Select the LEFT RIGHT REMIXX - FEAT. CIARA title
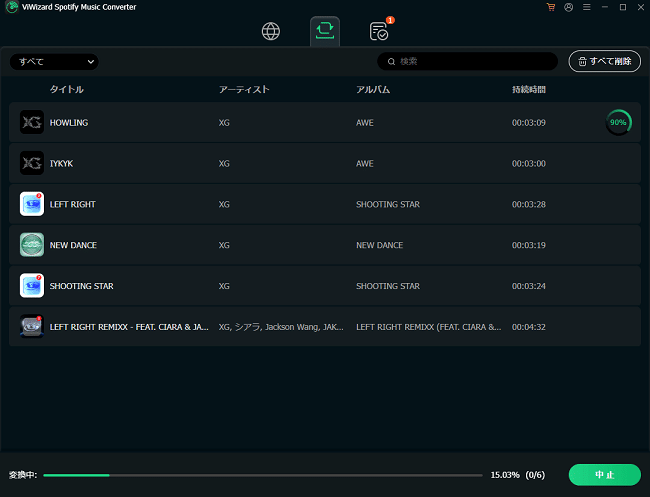The width and height of the screenshot is (650, 497). 129,327
